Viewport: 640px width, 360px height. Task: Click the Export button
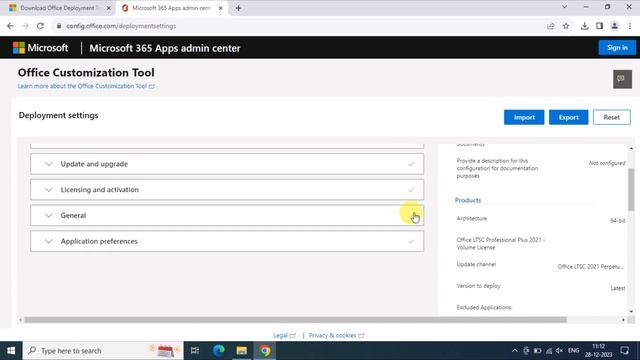568,117
